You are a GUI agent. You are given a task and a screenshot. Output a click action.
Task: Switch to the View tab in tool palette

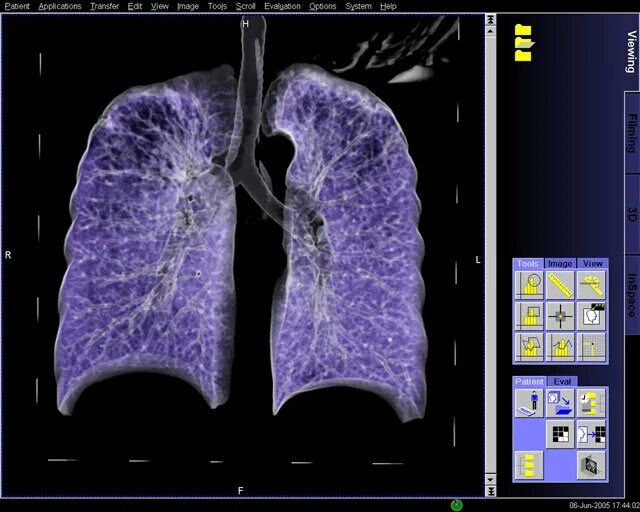592,264
